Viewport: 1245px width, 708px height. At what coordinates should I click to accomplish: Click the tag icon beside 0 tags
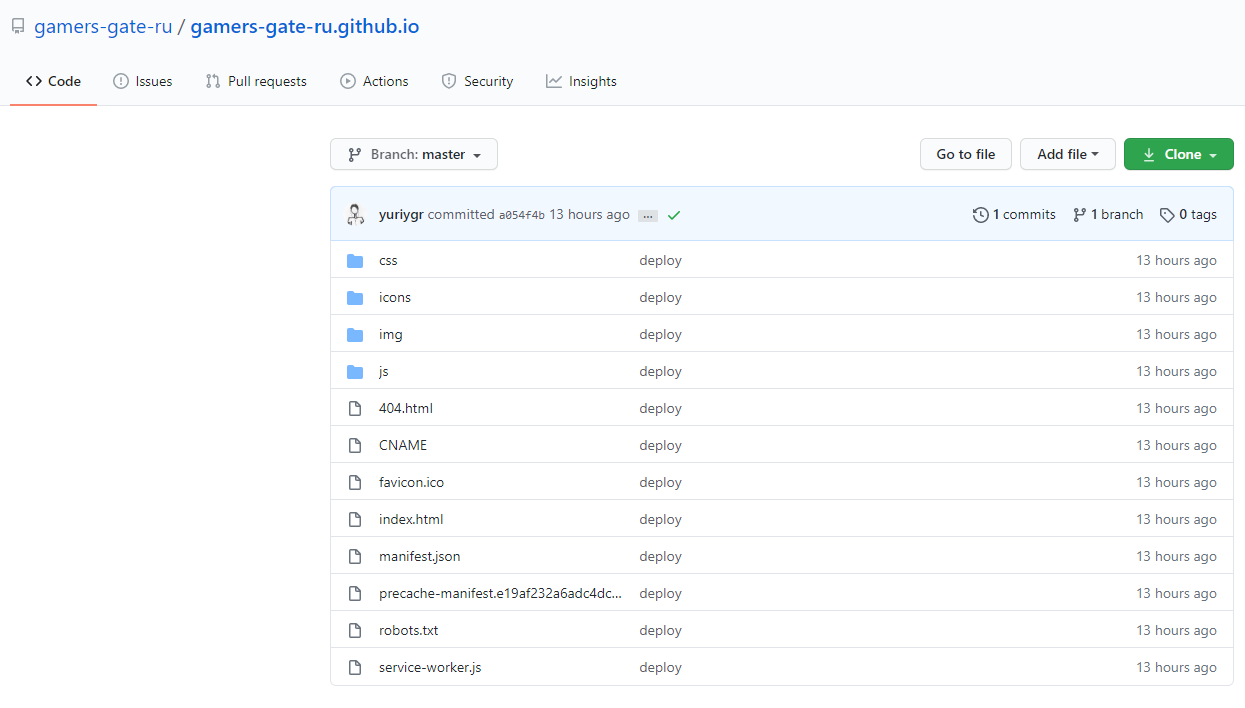point(1167,215)
